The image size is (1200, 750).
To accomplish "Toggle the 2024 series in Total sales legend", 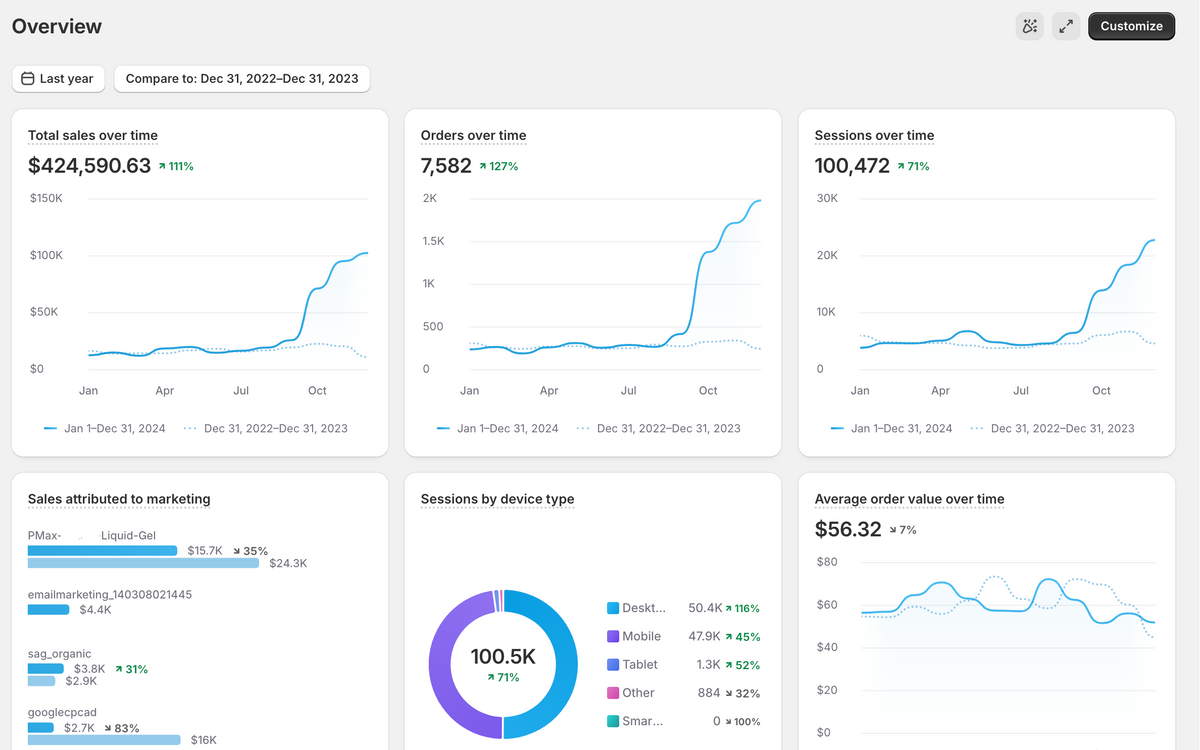I will [105, 428].
